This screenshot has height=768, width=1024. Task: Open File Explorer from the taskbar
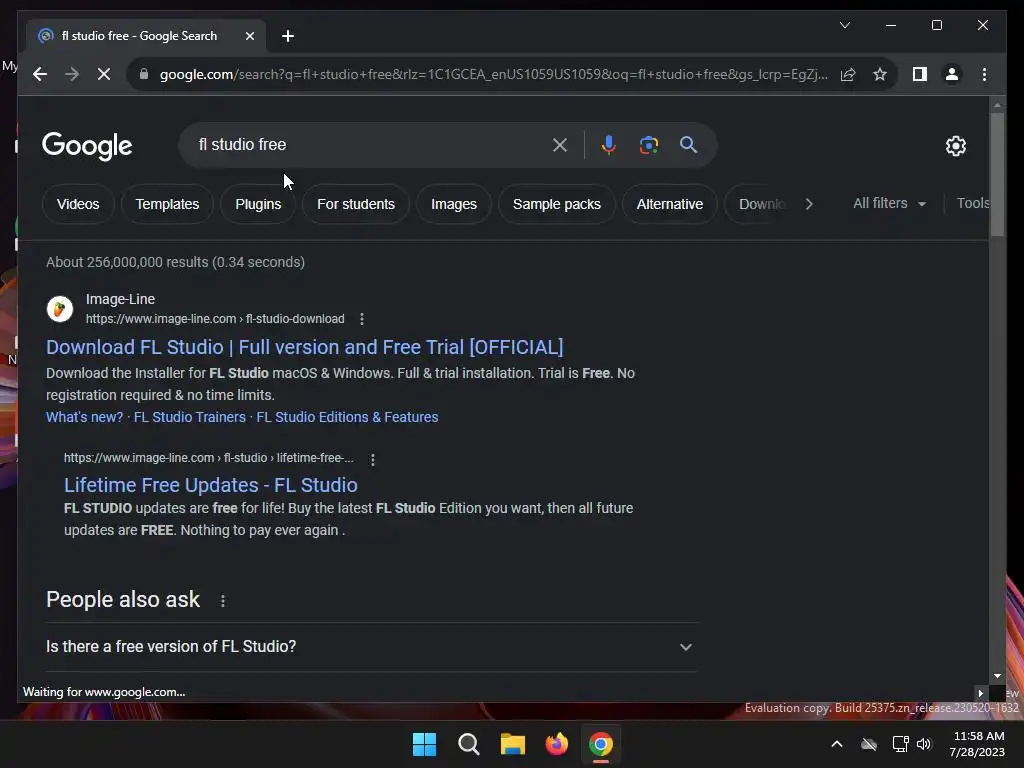(x=513, y=744)
